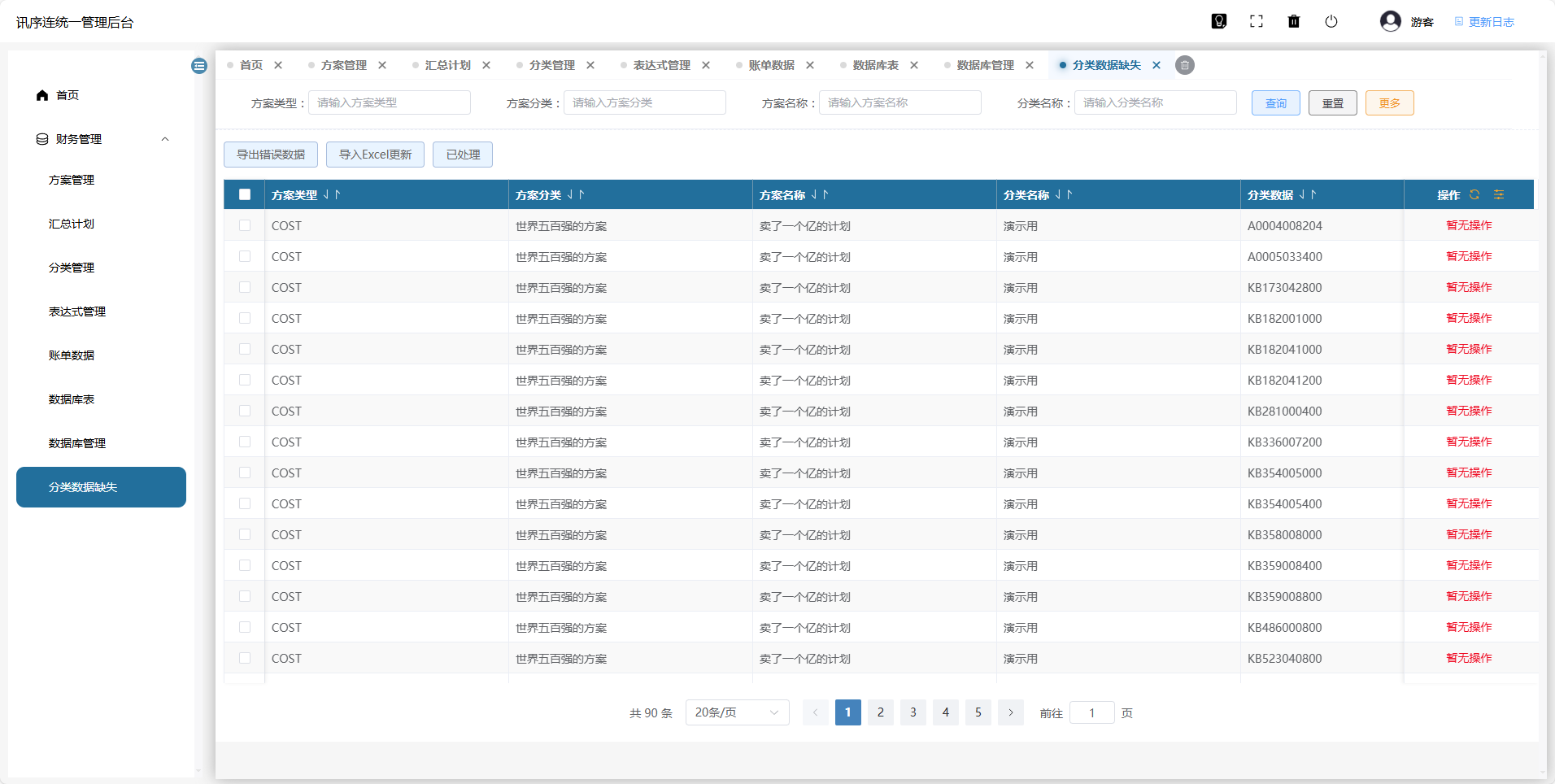The image size is (1555, 784).
Task: Focus the 方案名称 input field
Action: pos(899,102)
